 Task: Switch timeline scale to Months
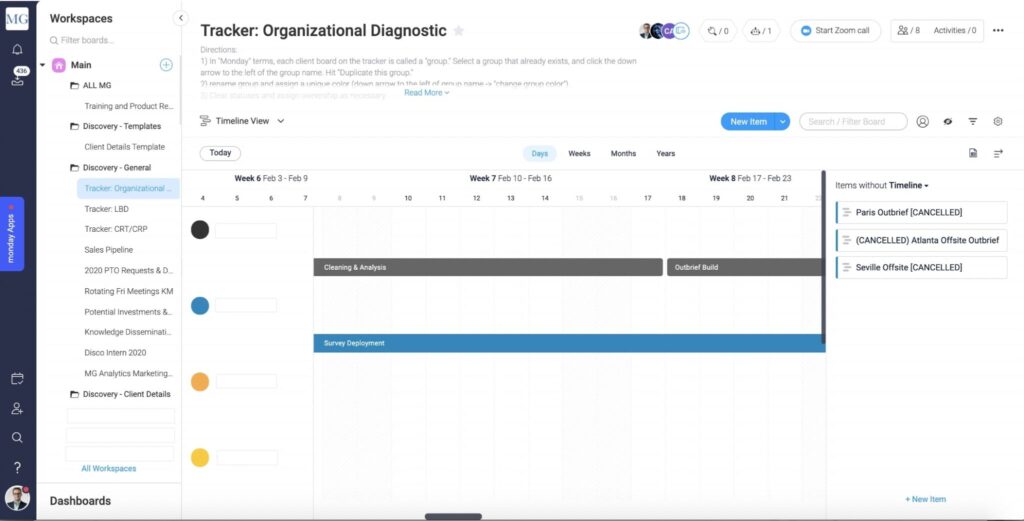(623, 154)
